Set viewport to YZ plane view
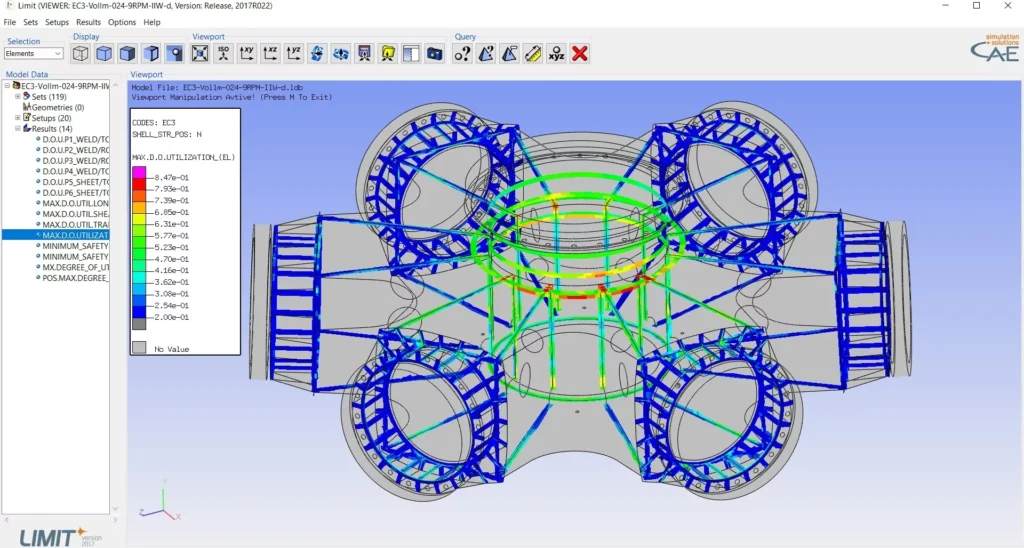Viewport: 1024px width, 548px height. coord(293,54)
